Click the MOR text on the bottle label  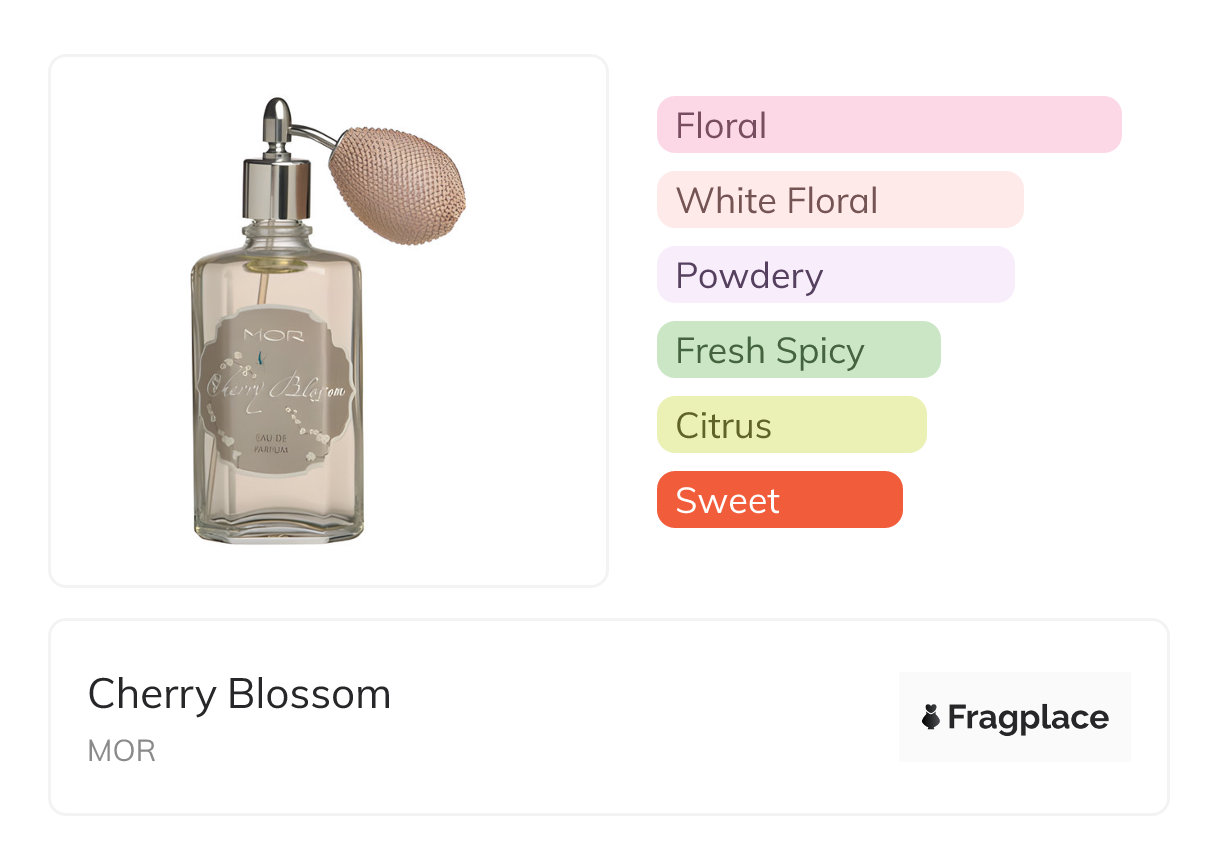coord(274,334)
